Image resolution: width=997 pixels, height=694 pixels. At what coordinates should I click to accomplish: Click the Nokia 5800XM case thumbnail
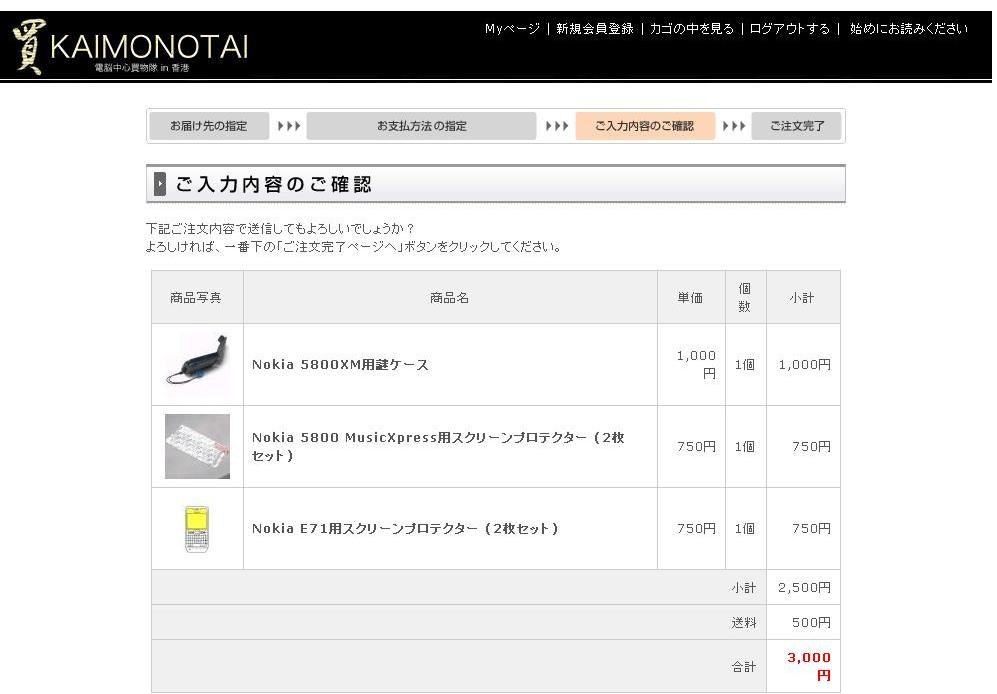[x=197, y=364]
